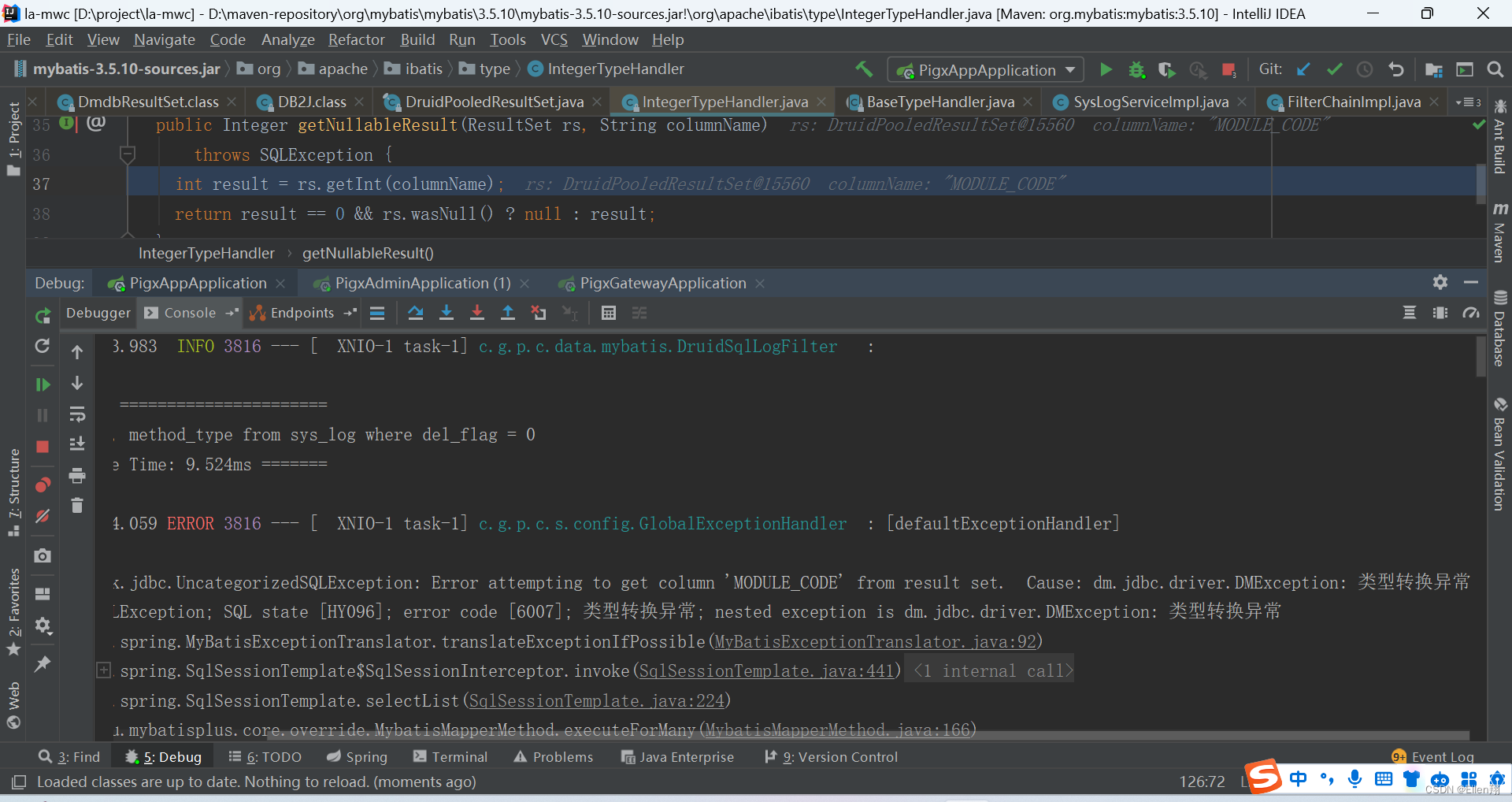
Task: Open SqlSessionTemplate.java:441 stack trace link
Action: click(x=766, y=671)
